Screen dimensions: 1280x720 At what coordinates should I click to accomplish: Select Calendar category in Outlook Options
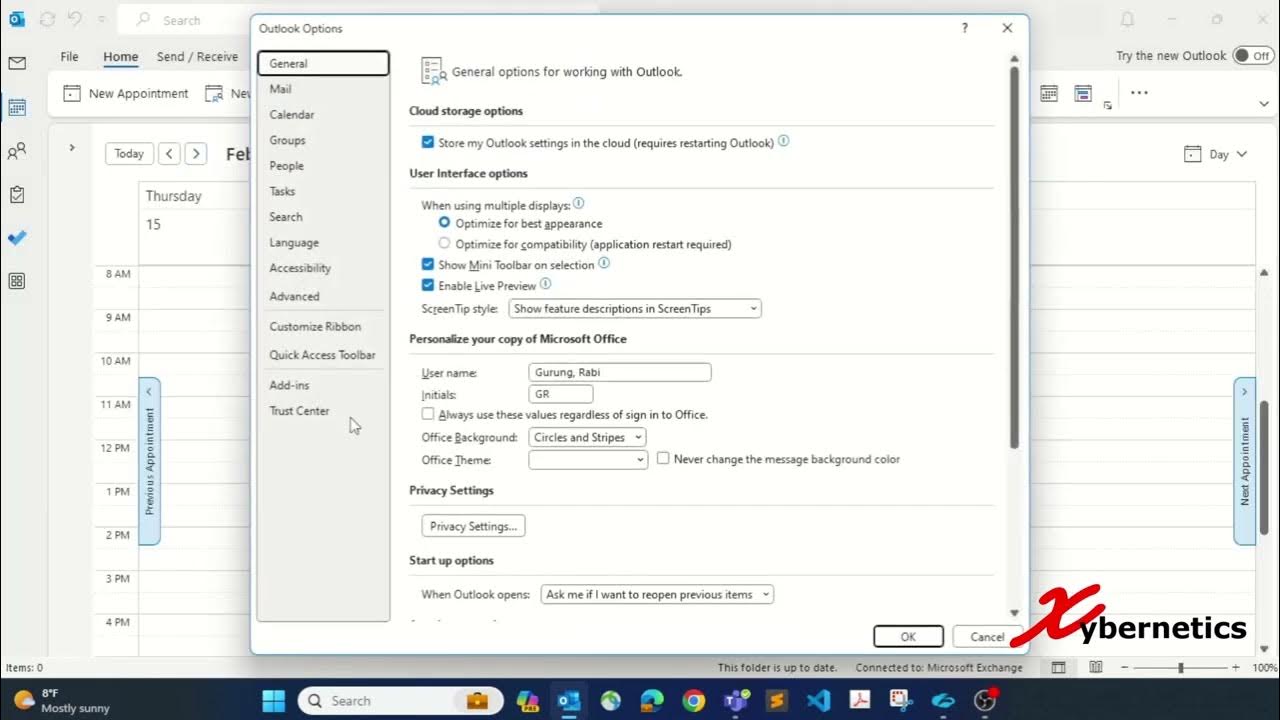click(x=323, y=115)
